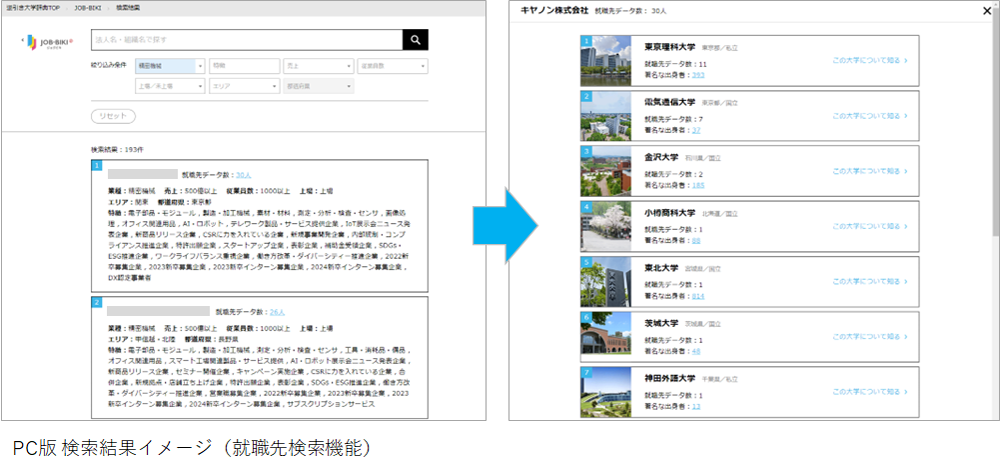Open この大学について知る for 東北大学
This screenshot has height=473, width=1000.
(869, 281)
